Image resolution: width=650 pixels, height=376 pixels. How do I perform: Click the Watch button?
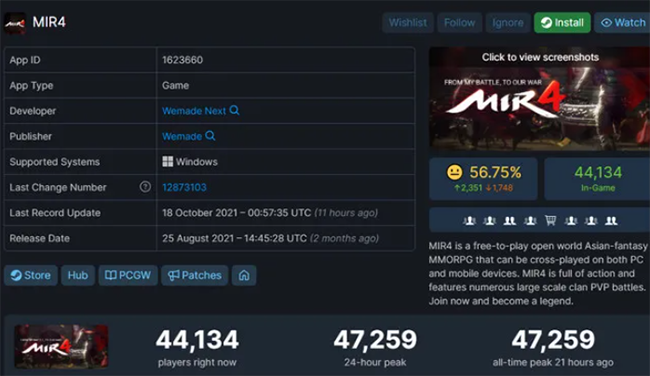click(622, 23)
